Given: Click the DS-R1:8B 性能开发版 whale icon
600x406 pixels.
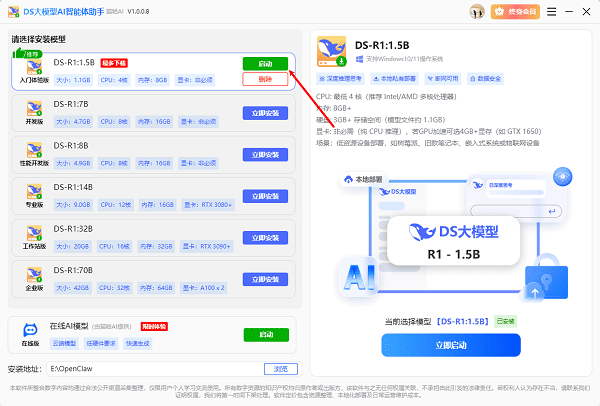Looking at the screenshot, I should (34, 150).
